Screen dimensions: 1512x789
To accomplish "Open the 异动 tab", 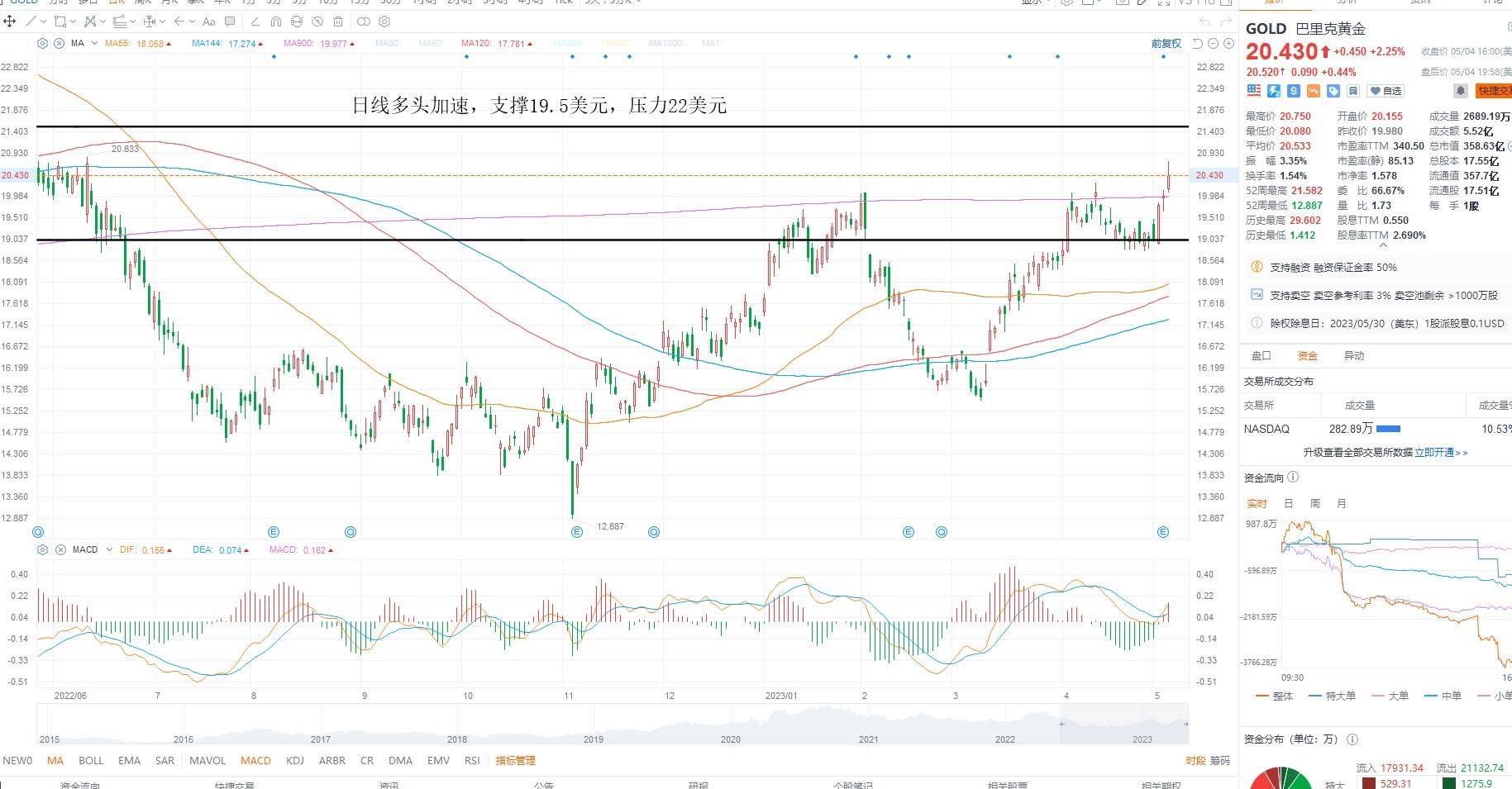I will (x=1353, y=356).
